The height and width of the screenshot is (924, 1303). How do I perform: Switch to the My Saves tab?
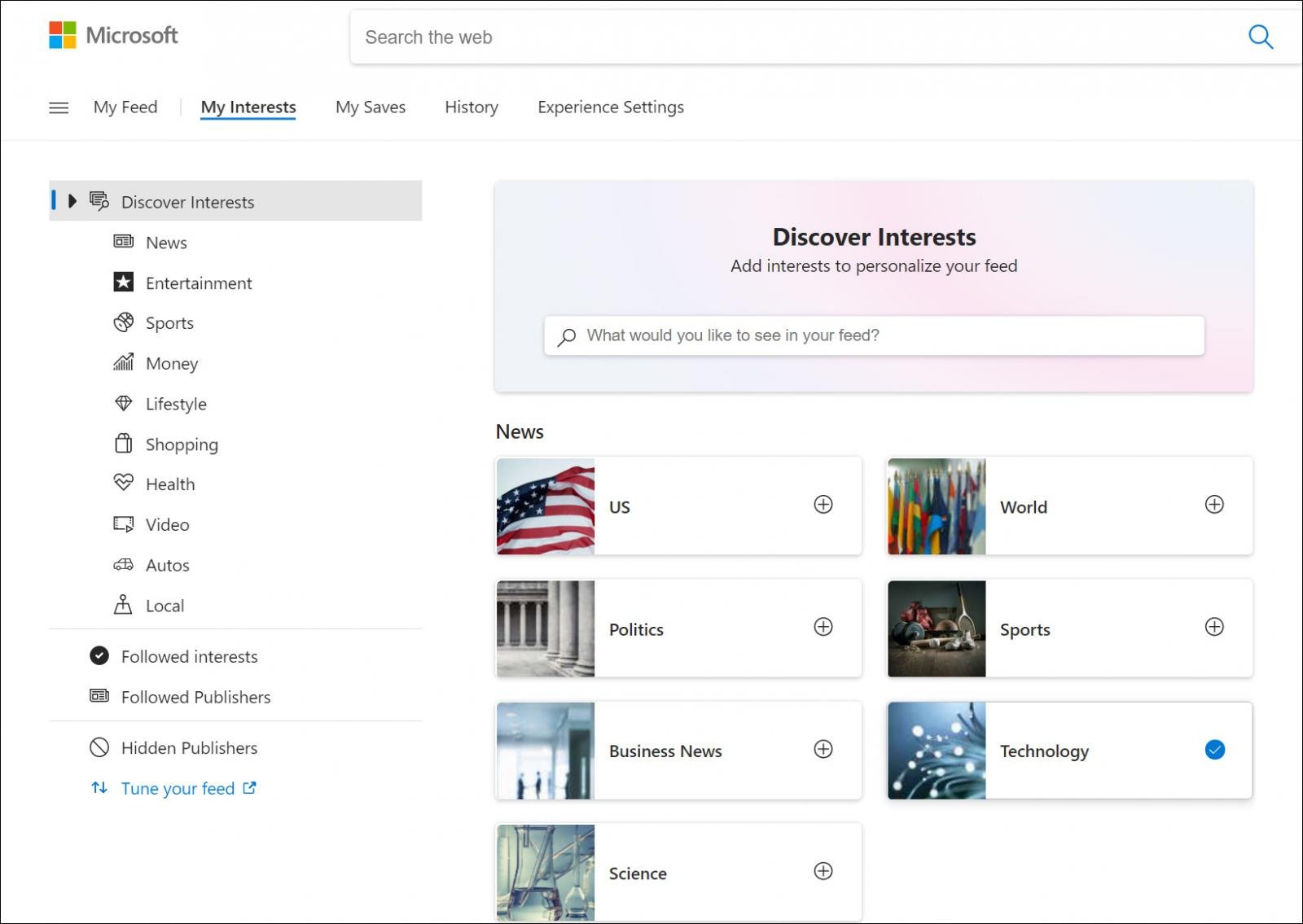tap(371, 107)
